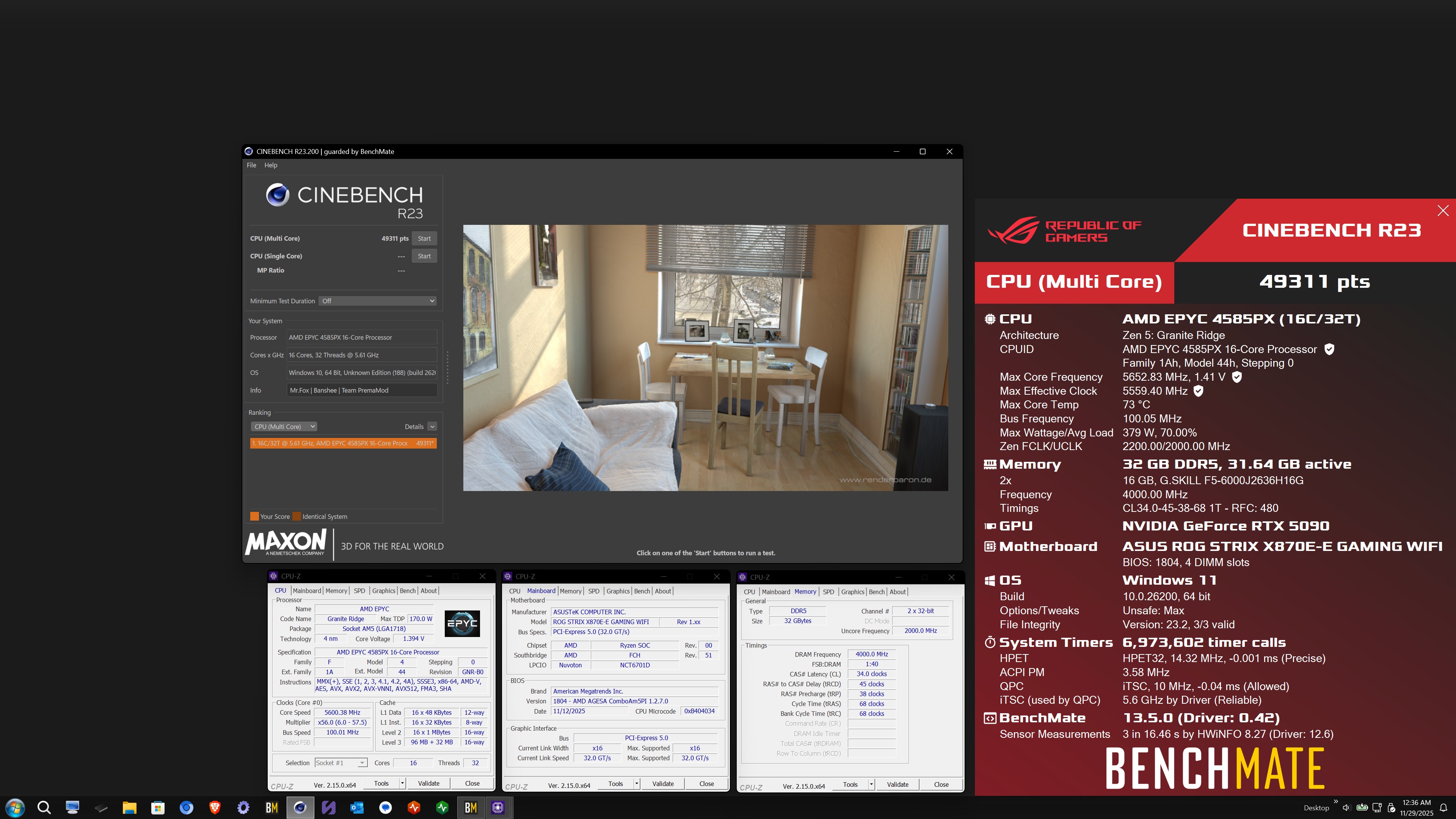Screen dimensions: 1456x819
Task: Click the Brave browser taskbar icon
Action: coord(215,808)
